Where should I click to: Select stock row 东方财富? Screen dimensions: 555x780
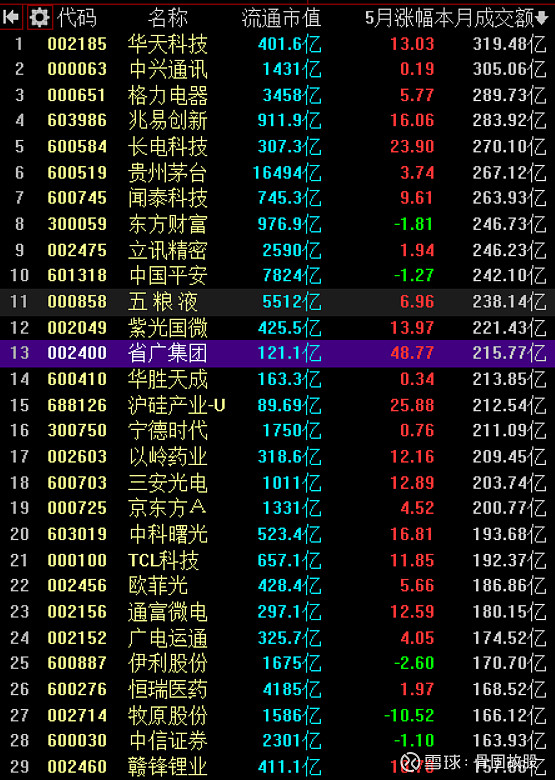tap(278, 224)
